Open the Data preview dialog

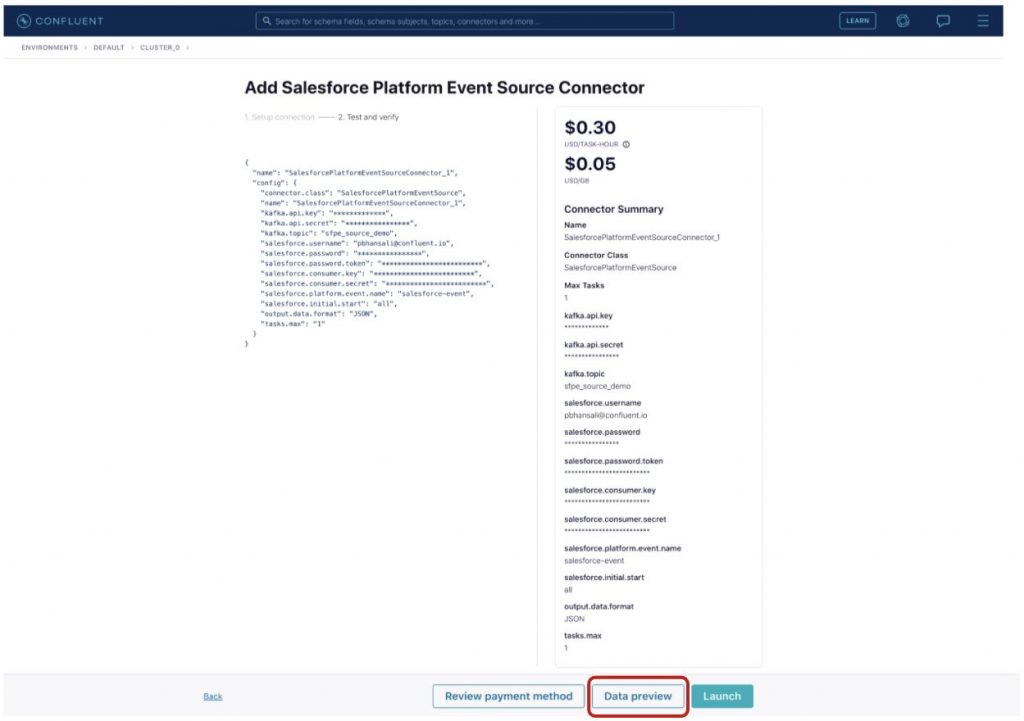coord(638,696)
